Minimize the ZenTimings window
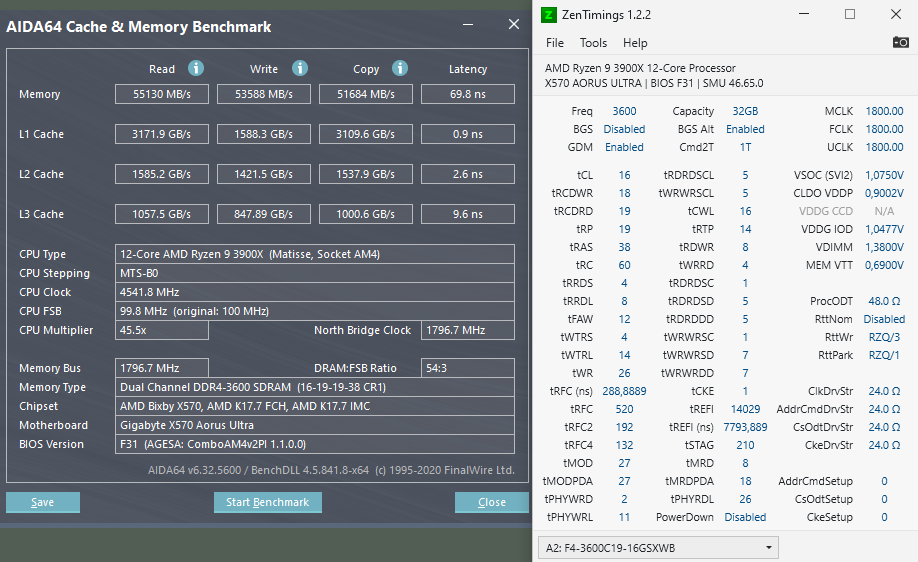Image resolution: width=918 pixels, height=562 pixels. tap(804, 14)
